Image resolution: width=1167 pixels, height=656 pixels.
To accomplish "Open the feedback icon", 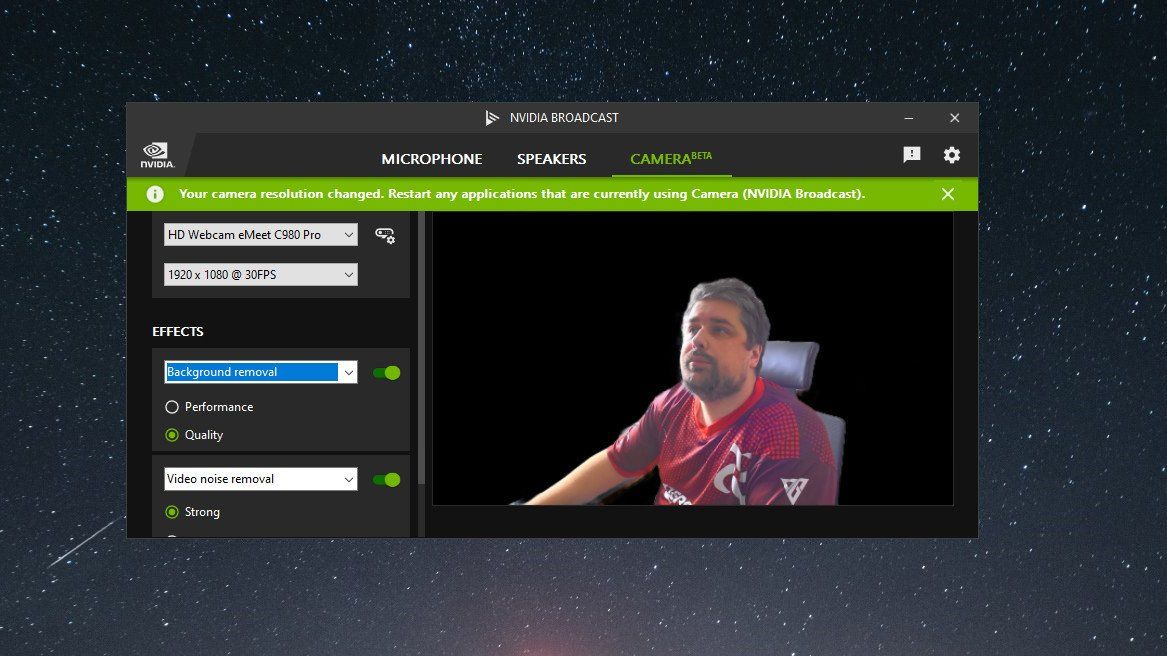I will (912, 154).
